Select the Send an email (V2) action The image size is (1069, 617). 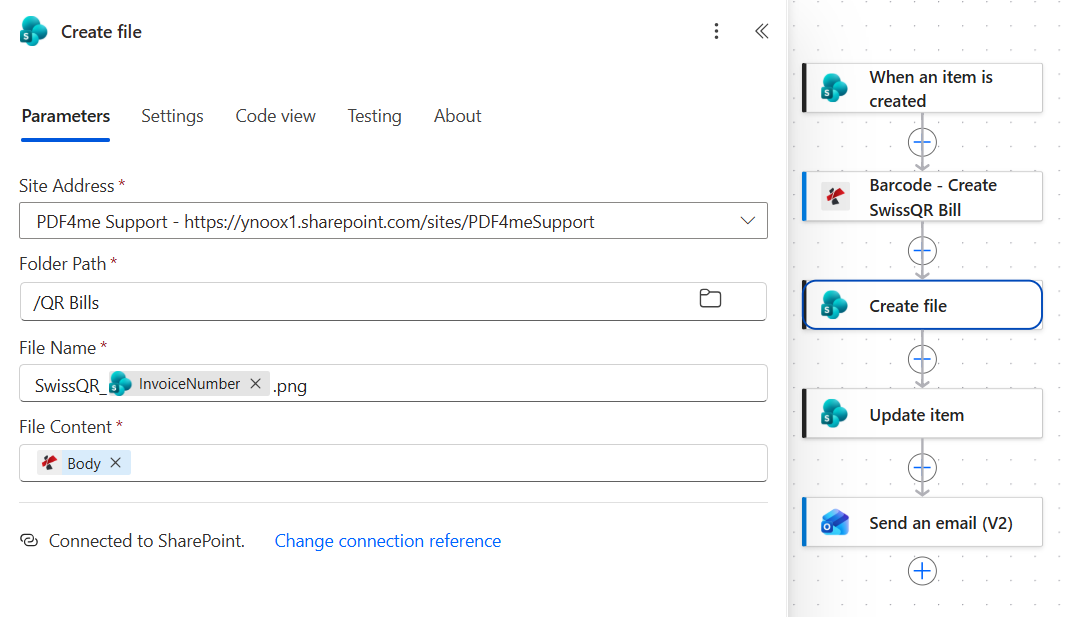pyautogui.click(x=922, y=522)
